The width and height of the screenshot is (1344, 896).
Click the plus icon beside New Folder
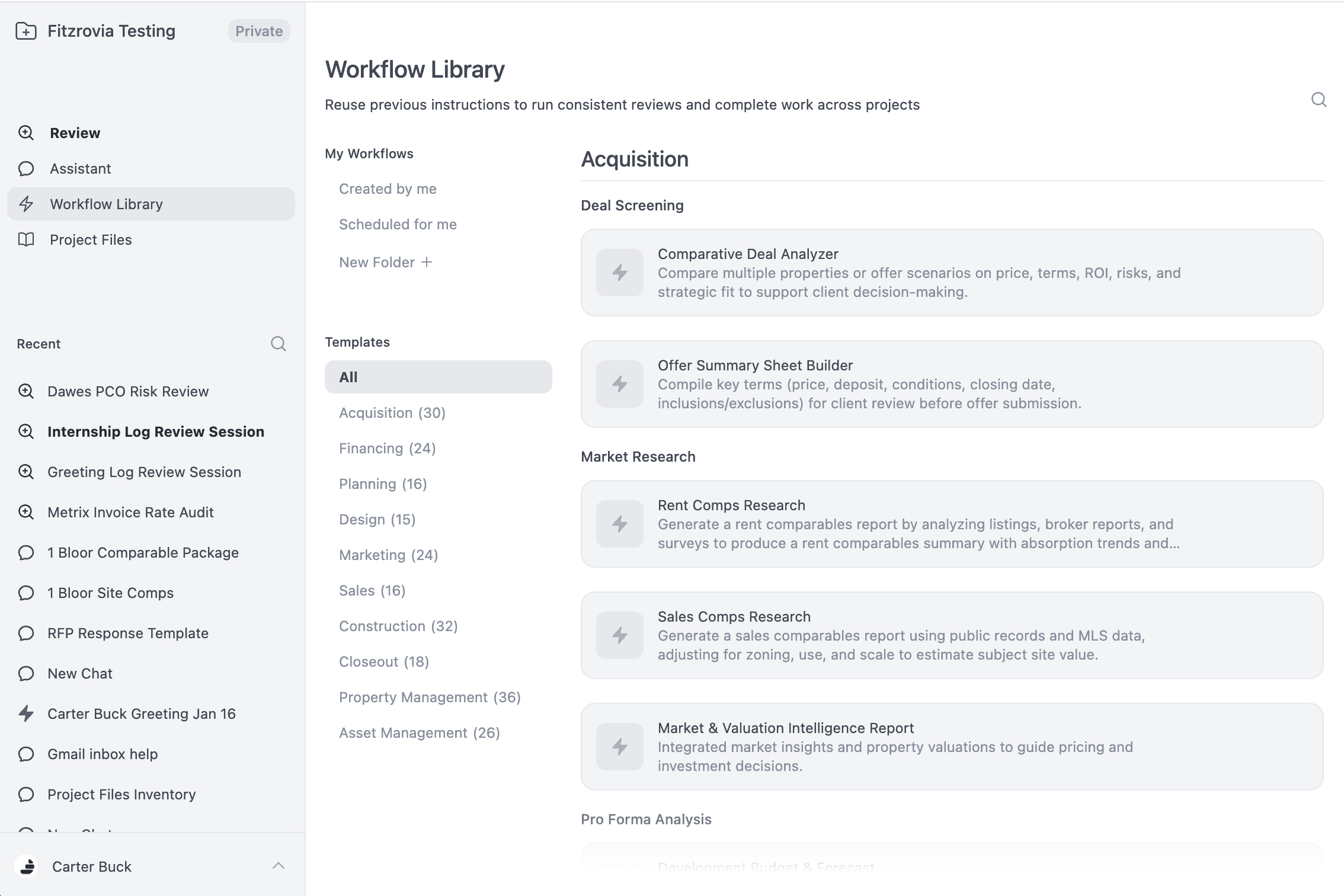(x=427, y=262)
